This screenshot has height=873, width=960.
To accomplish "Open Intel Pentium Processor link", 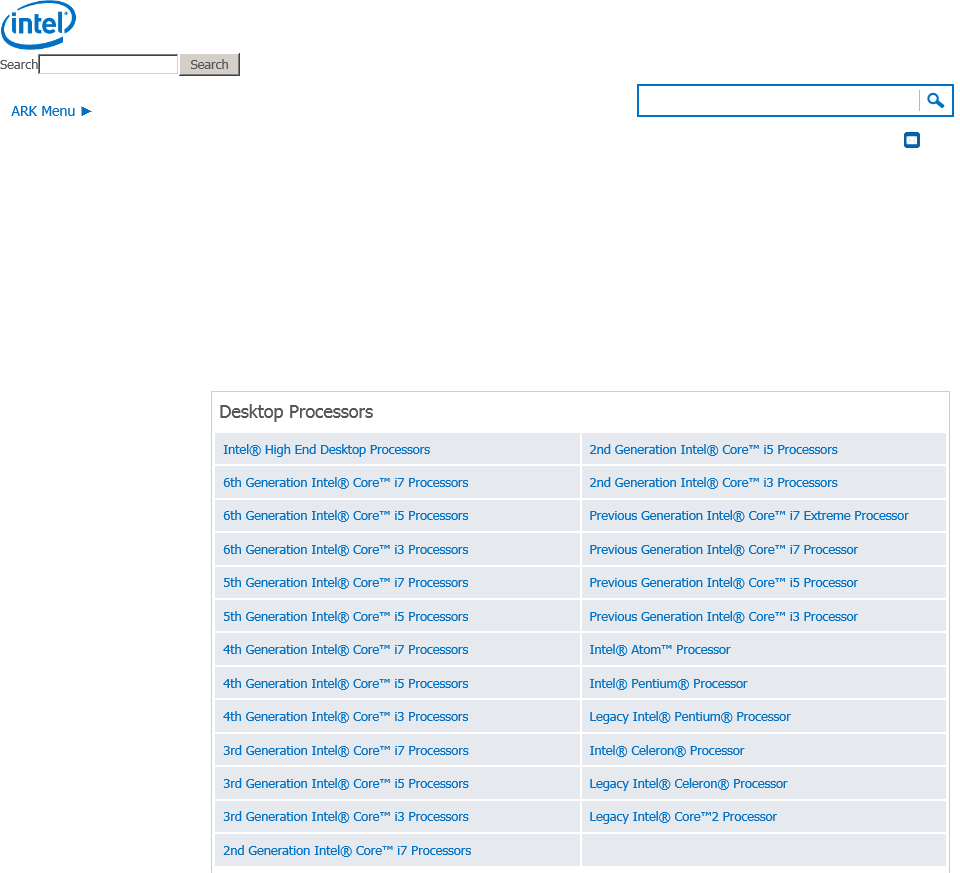I will pos(668,684).
